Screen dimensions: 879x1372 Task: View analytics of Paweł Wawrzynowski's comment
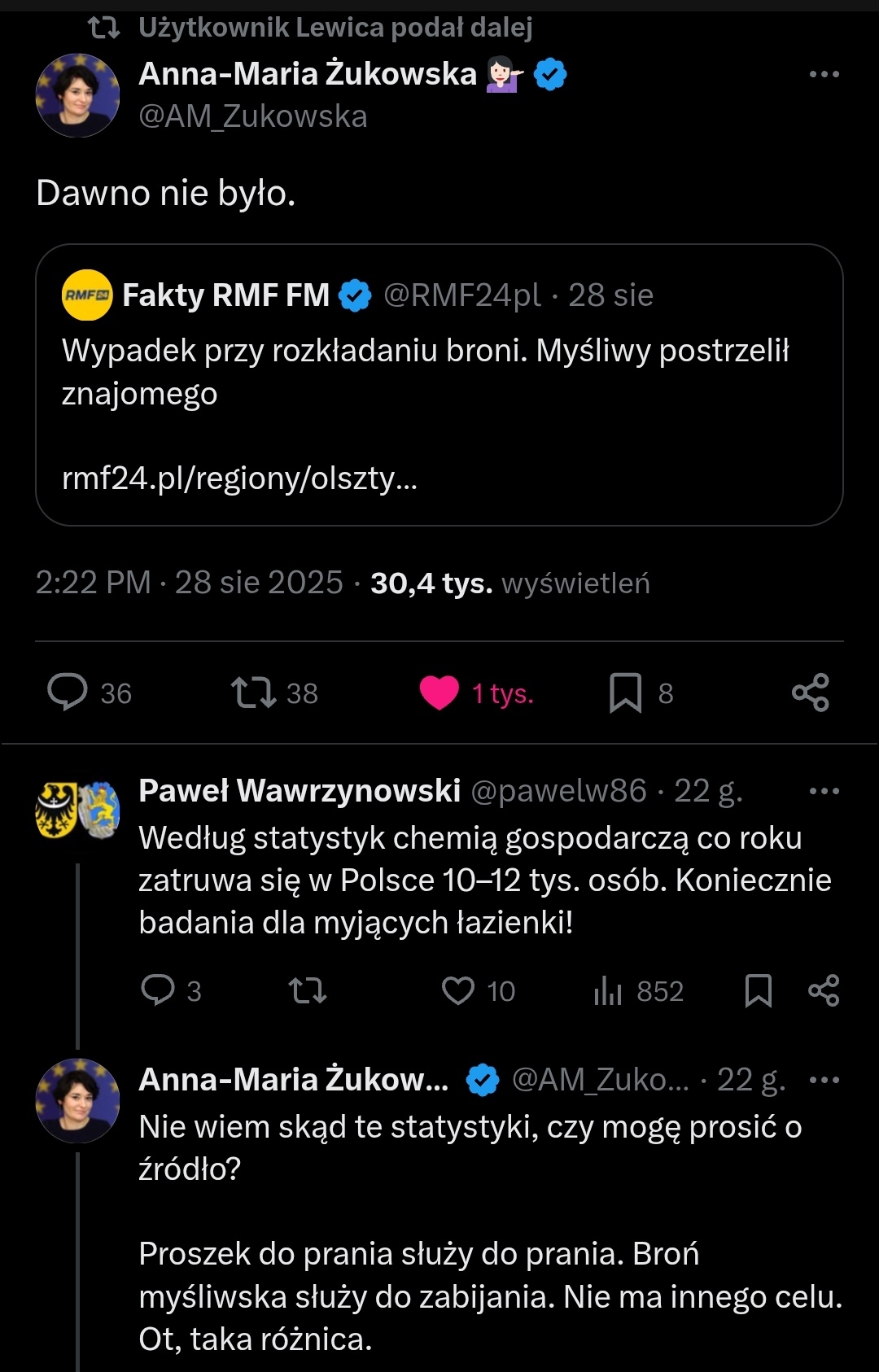click(608, 990)
